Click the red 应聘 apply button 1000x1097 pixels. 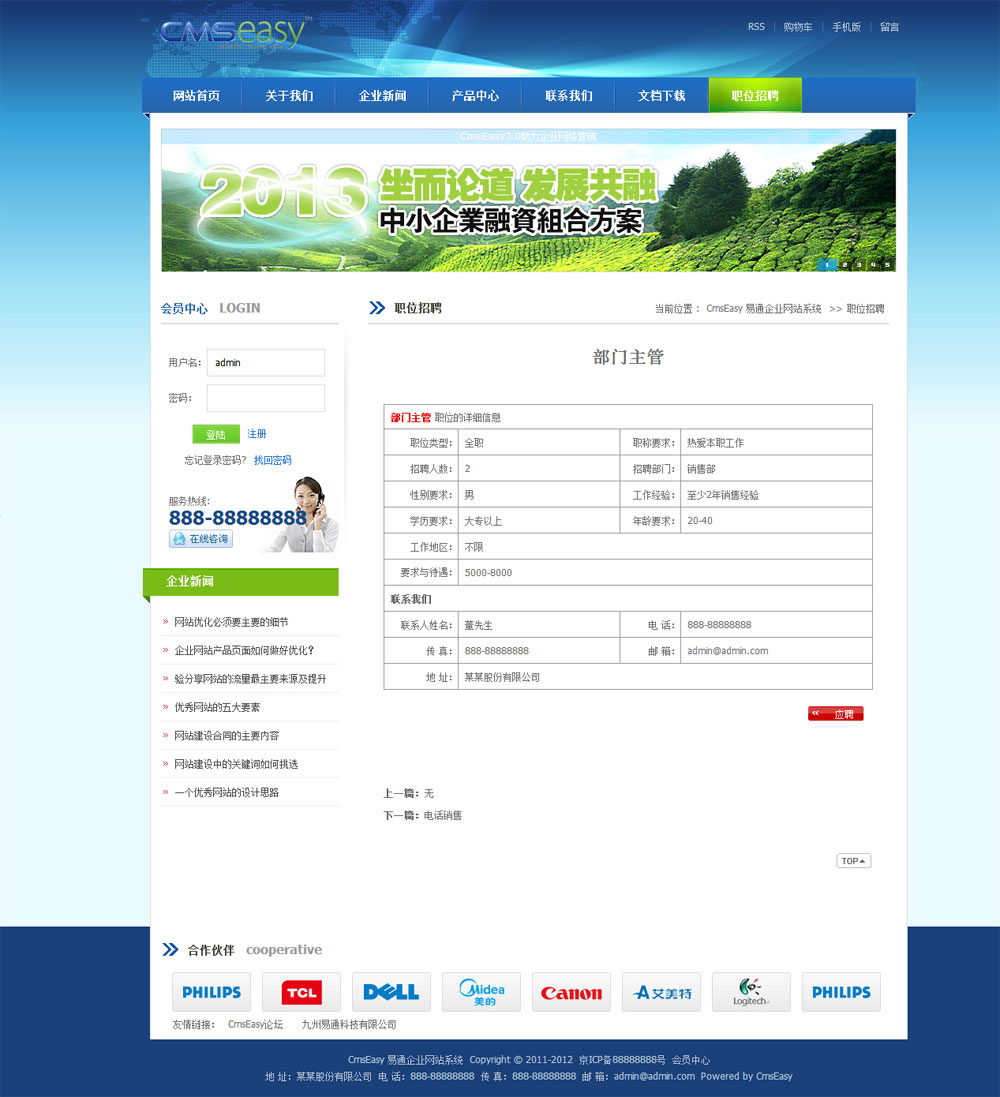pos(836,714)
